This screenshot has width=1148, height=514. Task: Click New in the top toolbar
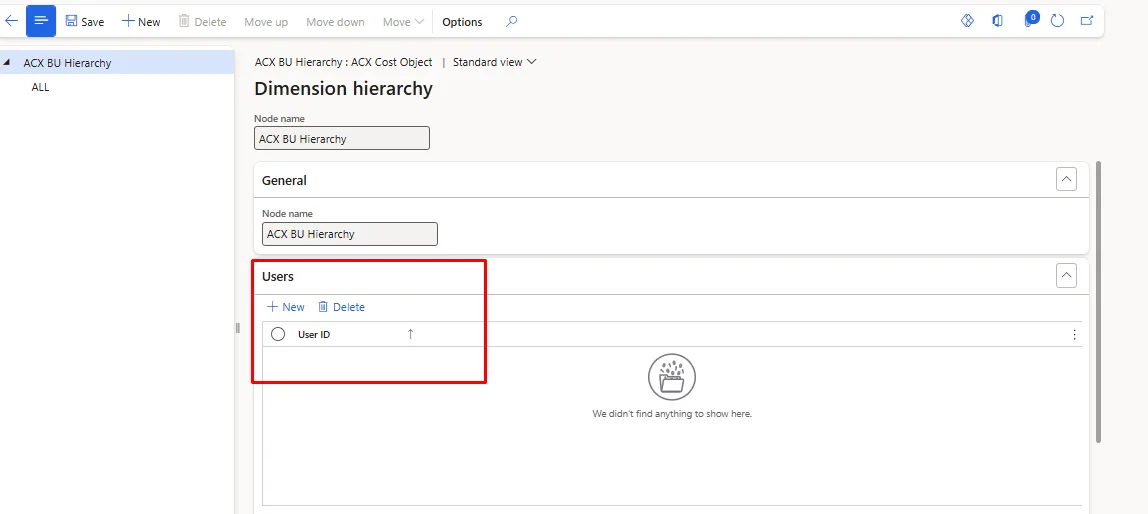pos(141,21)
